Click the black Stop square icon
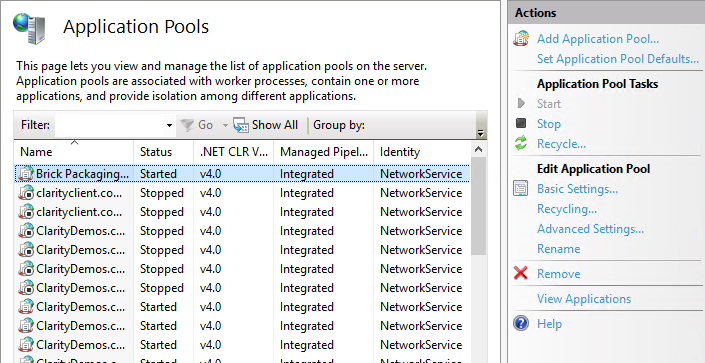Image resolution: width=705 pixels, height=363 pixels. click(x=521, y=123)
